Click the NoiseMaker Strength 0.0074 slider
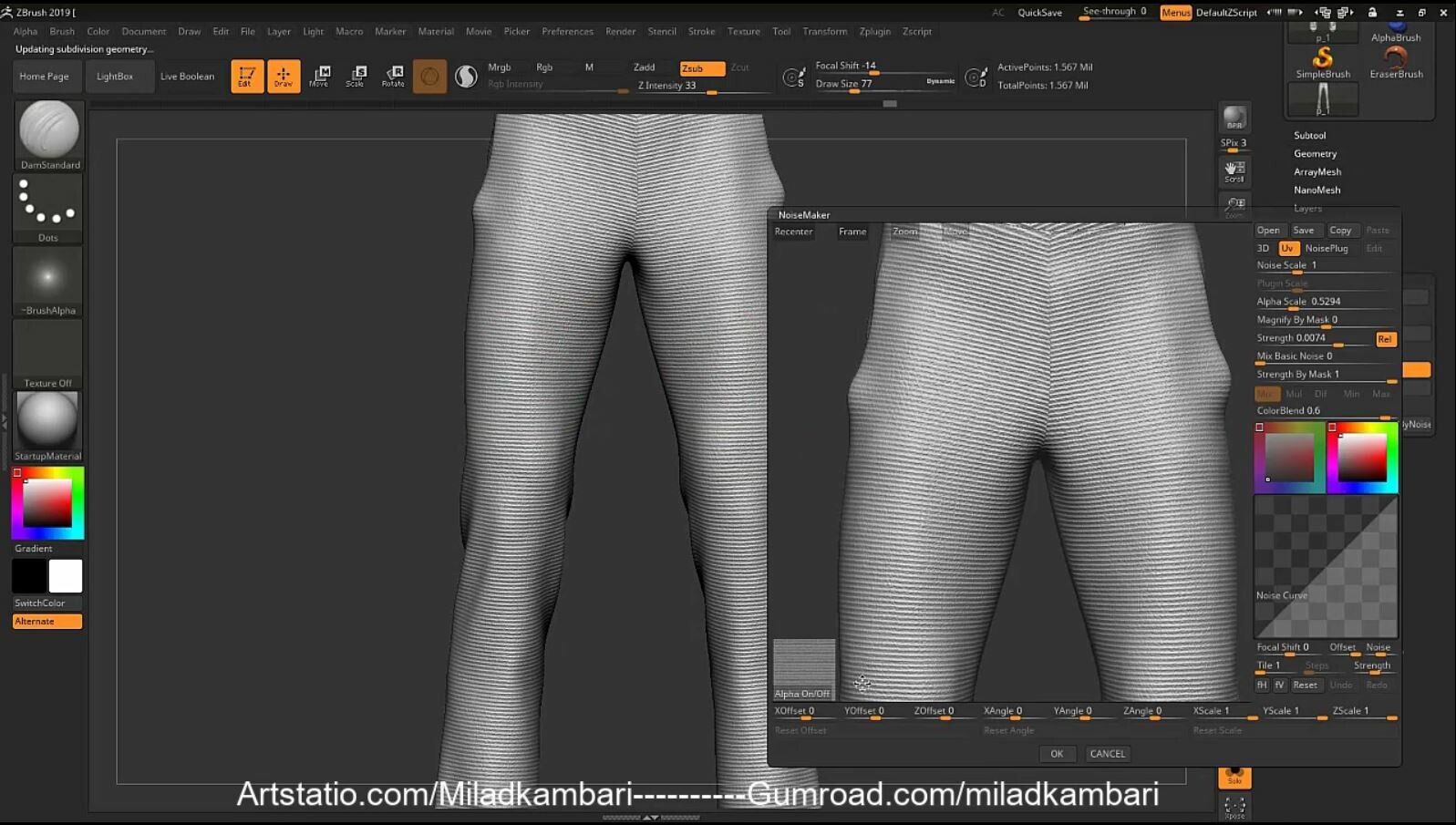1456x825 pixels. pos(1313,339)
